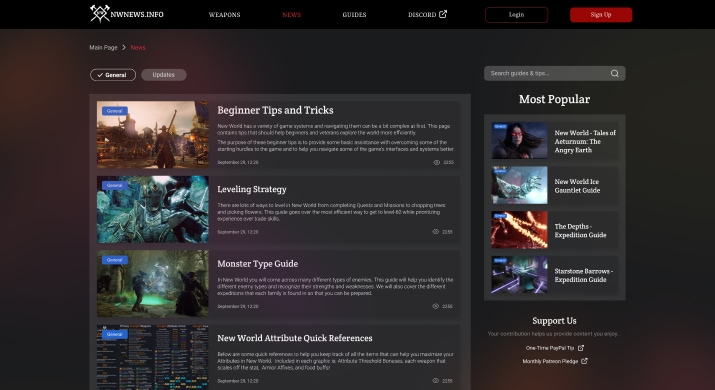
Task: Enable the Updates filter chip
Action: pyautogui.click(x=164, y=75)
